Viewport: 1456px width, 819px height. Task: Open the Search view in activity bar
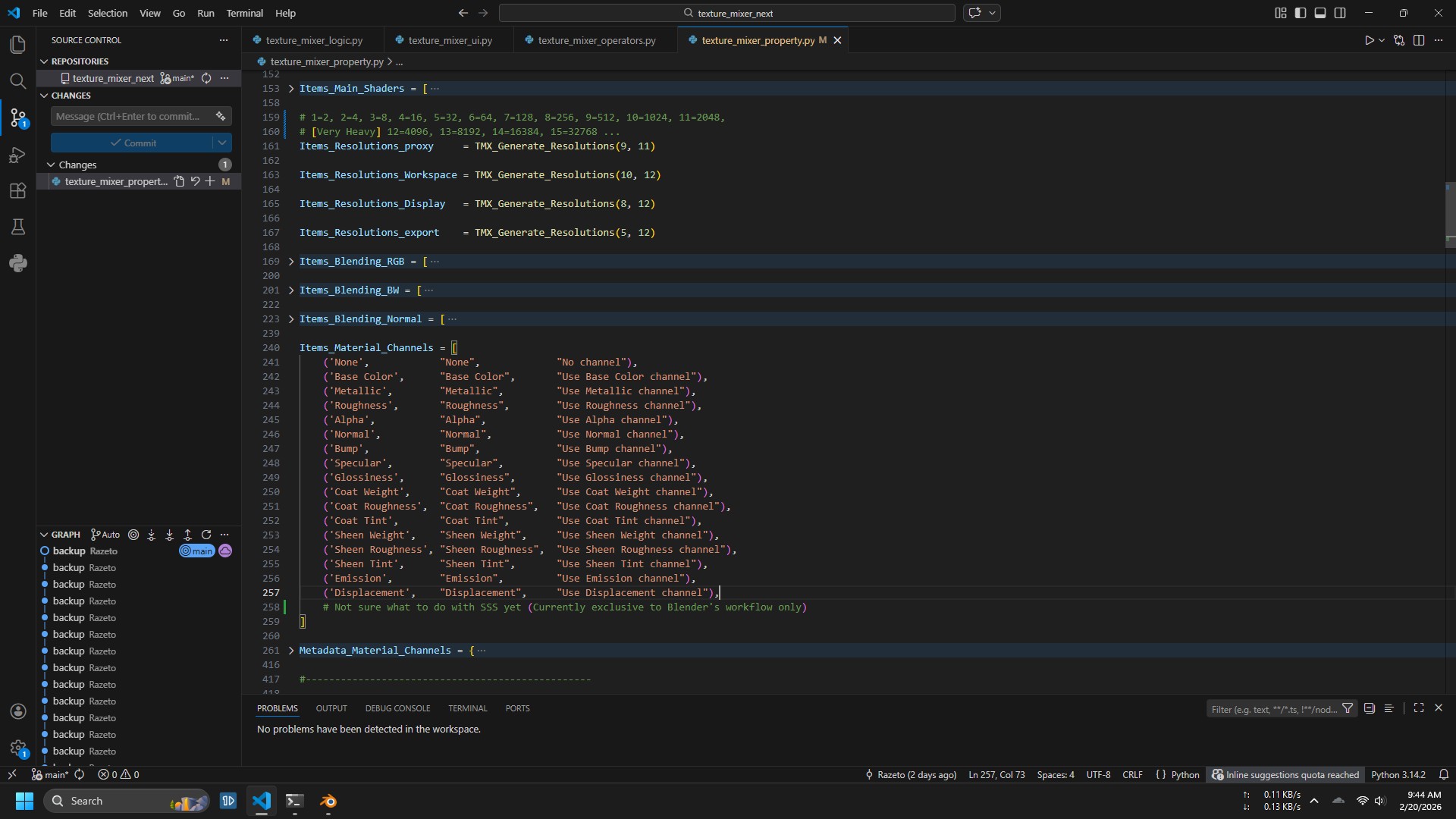(x=17, y=81)
